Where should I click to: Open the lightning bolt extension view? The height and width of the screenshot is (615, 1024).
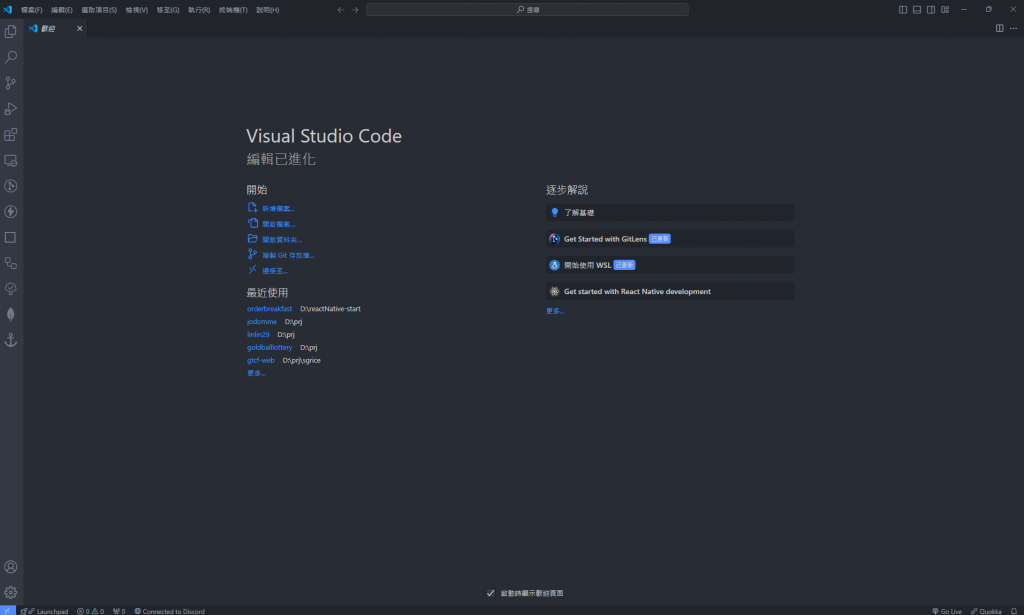[10, 212]
